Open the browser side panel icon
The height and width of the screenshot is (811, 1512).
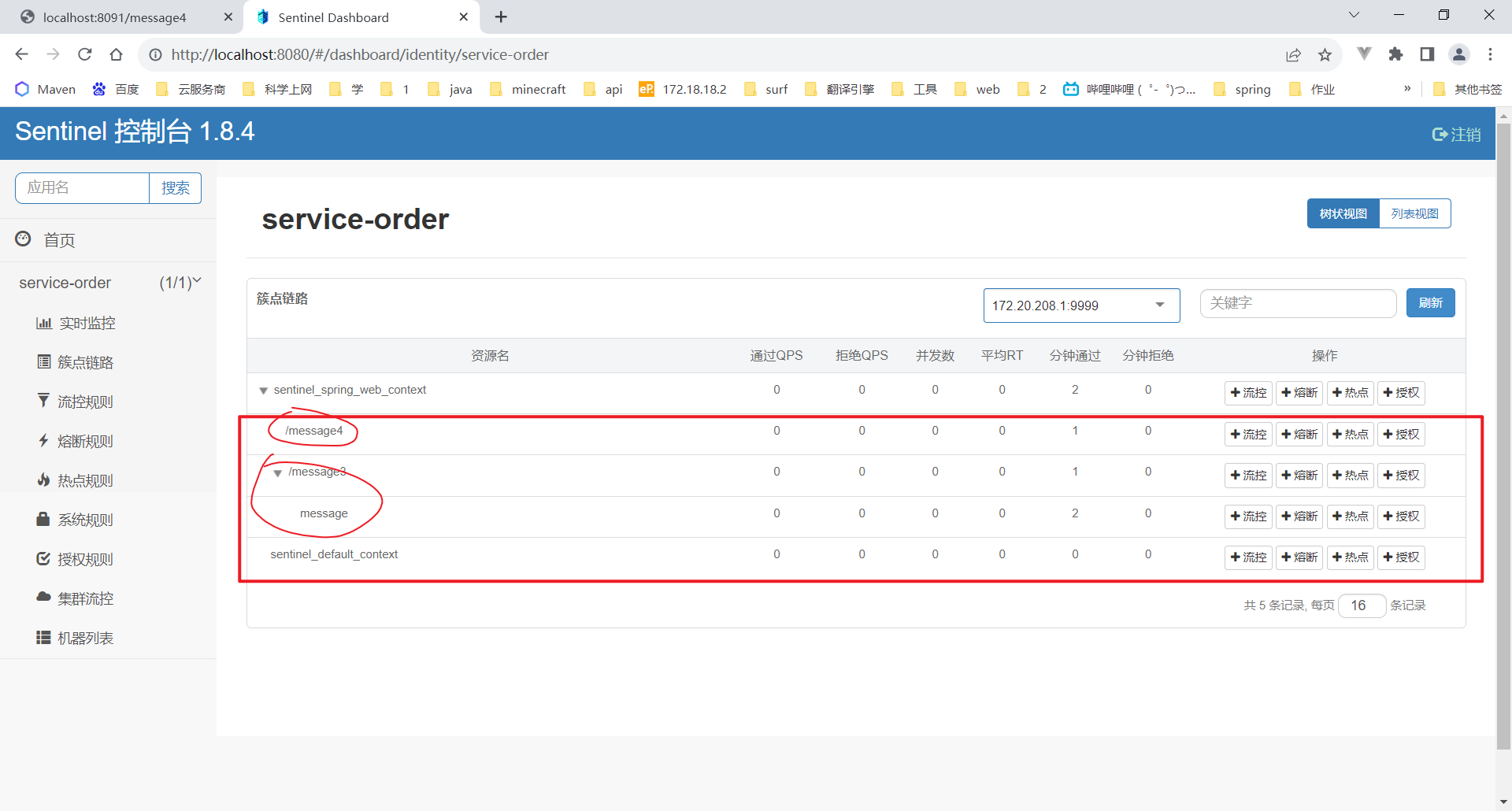pyautogui.click(x=1427, y=54)
